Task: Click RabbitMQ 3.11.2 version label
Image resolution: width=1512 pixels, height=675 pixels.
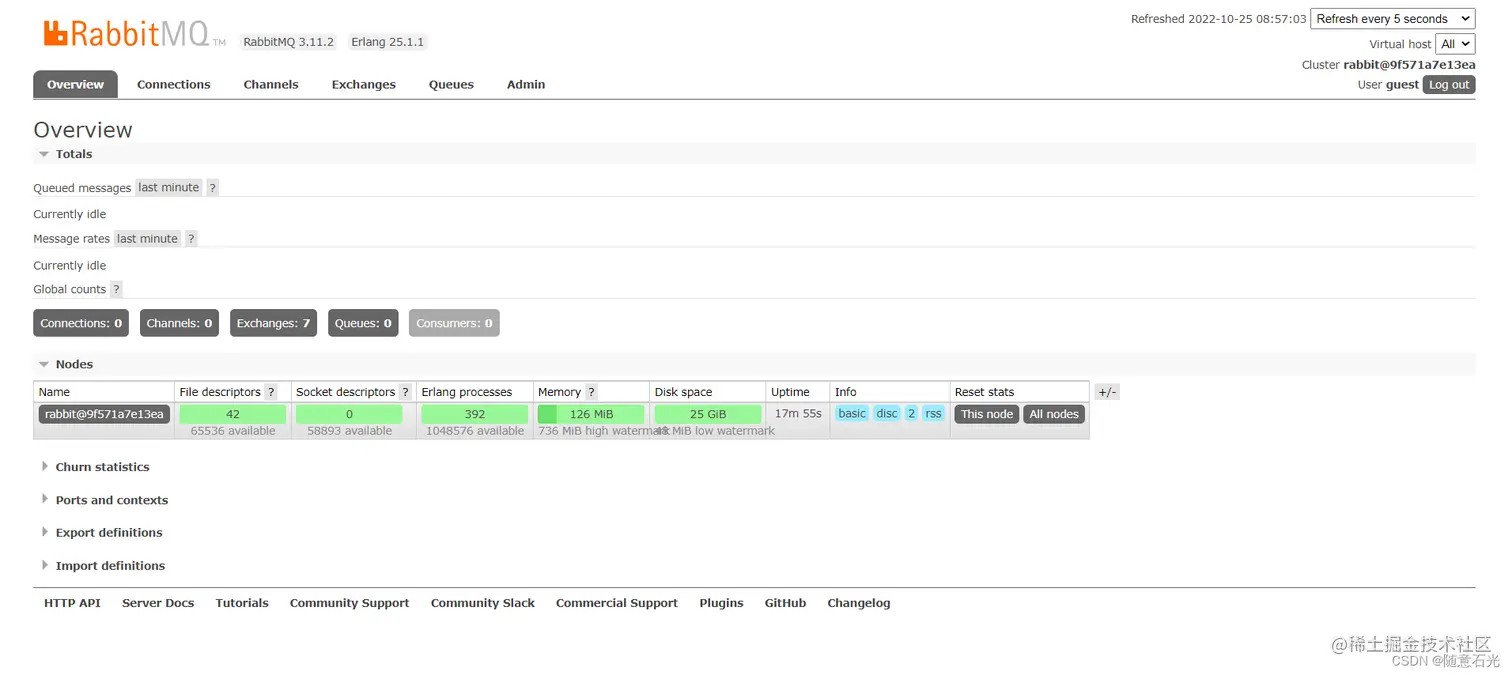Action: pos(289,42)
